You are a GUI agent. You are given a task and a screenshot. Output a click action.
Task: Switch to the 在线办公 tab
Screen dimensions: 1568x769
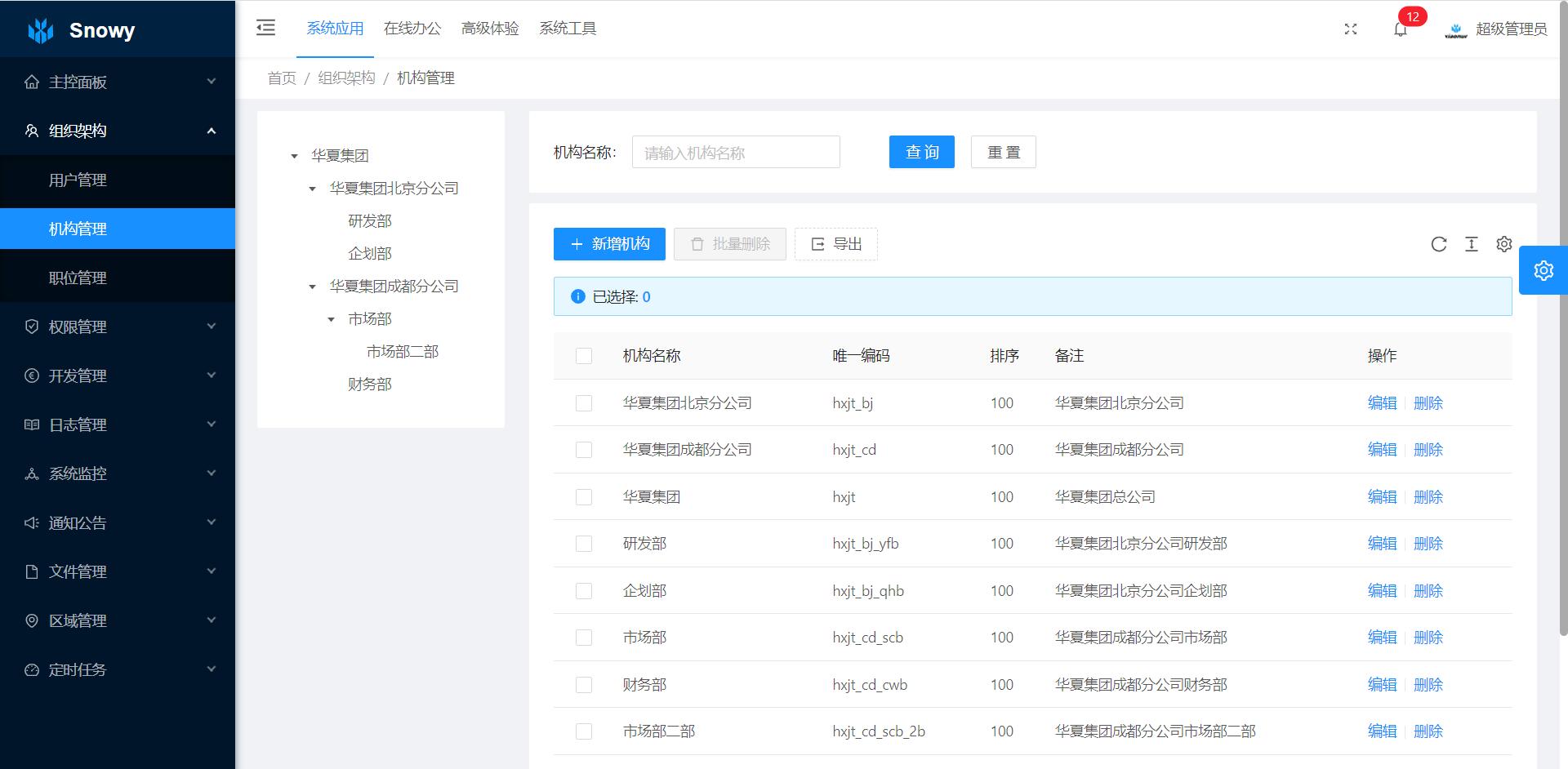[x=412, y=28]
